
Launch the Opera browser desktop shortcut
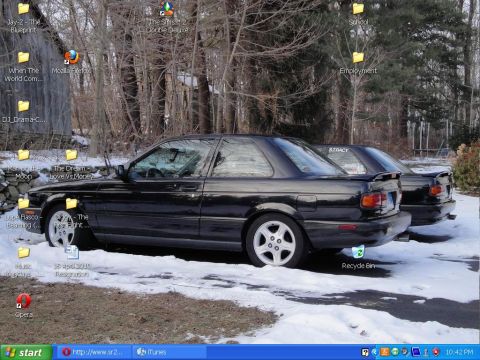[23, 301]
